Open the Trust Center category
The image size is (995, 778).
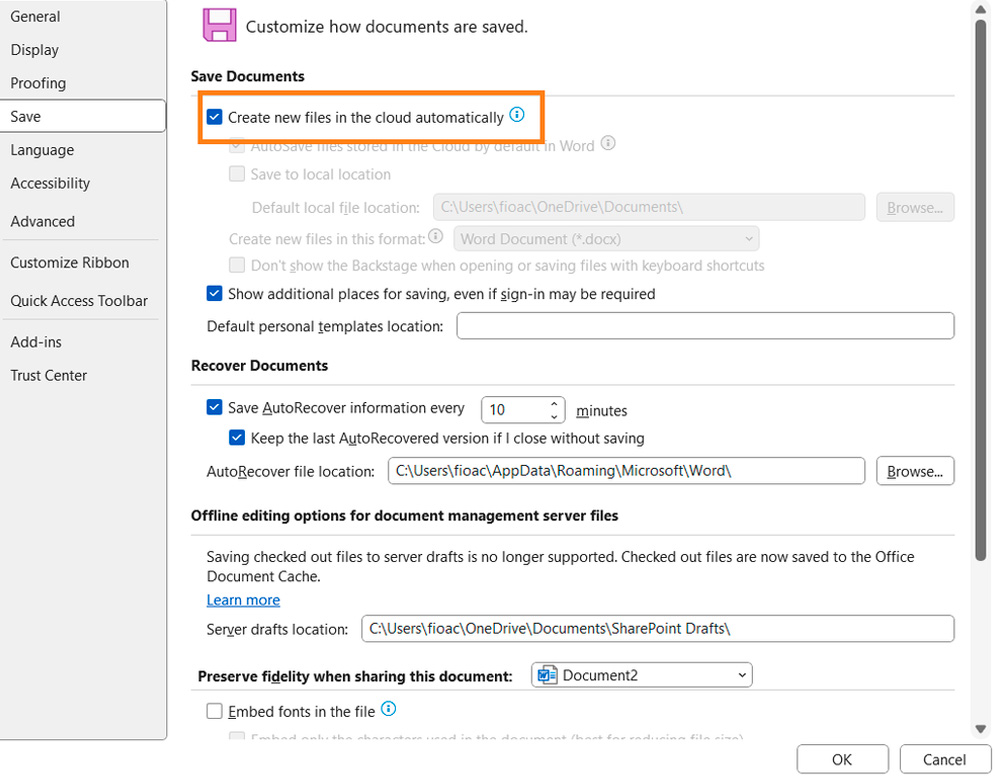pyautogui.click(x=49, y=376)
